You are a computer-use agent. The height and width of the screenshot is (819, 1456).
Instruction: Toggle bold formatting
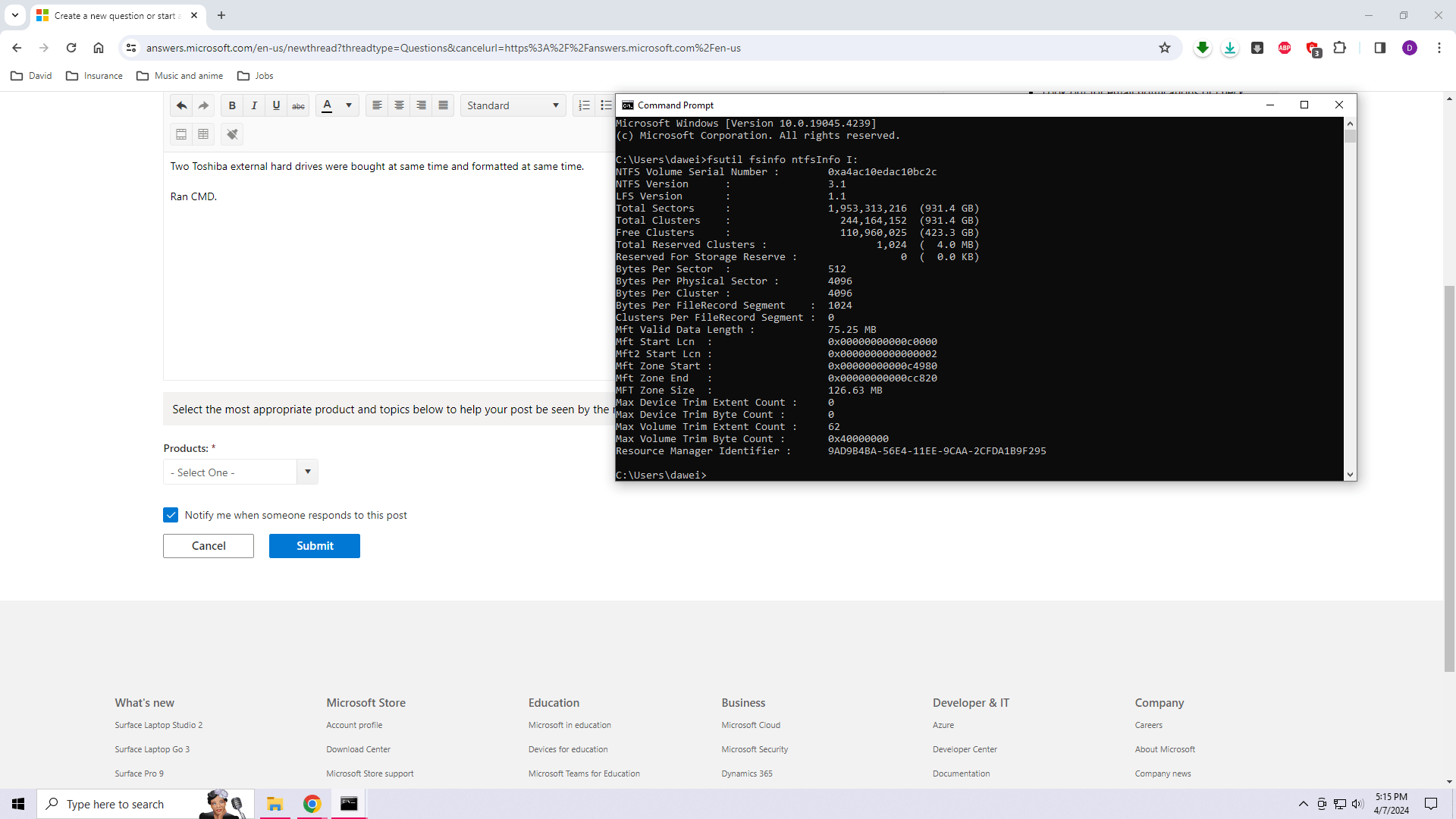(x=232, y=105)
